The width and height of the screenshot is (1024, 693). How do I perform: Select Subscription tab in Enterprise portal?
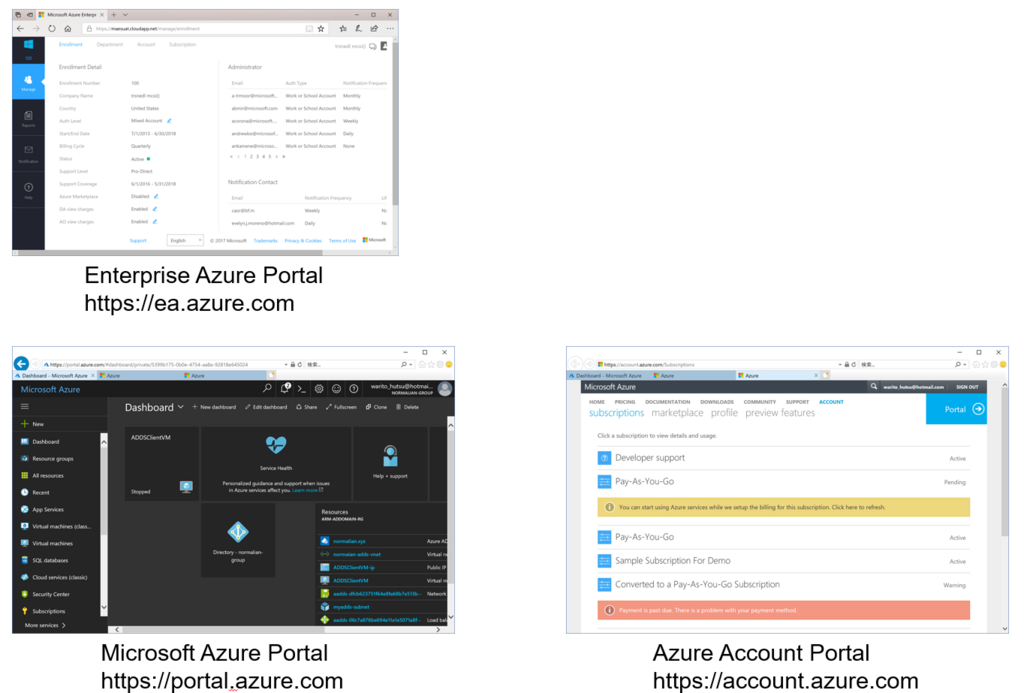tap(182, 44)
